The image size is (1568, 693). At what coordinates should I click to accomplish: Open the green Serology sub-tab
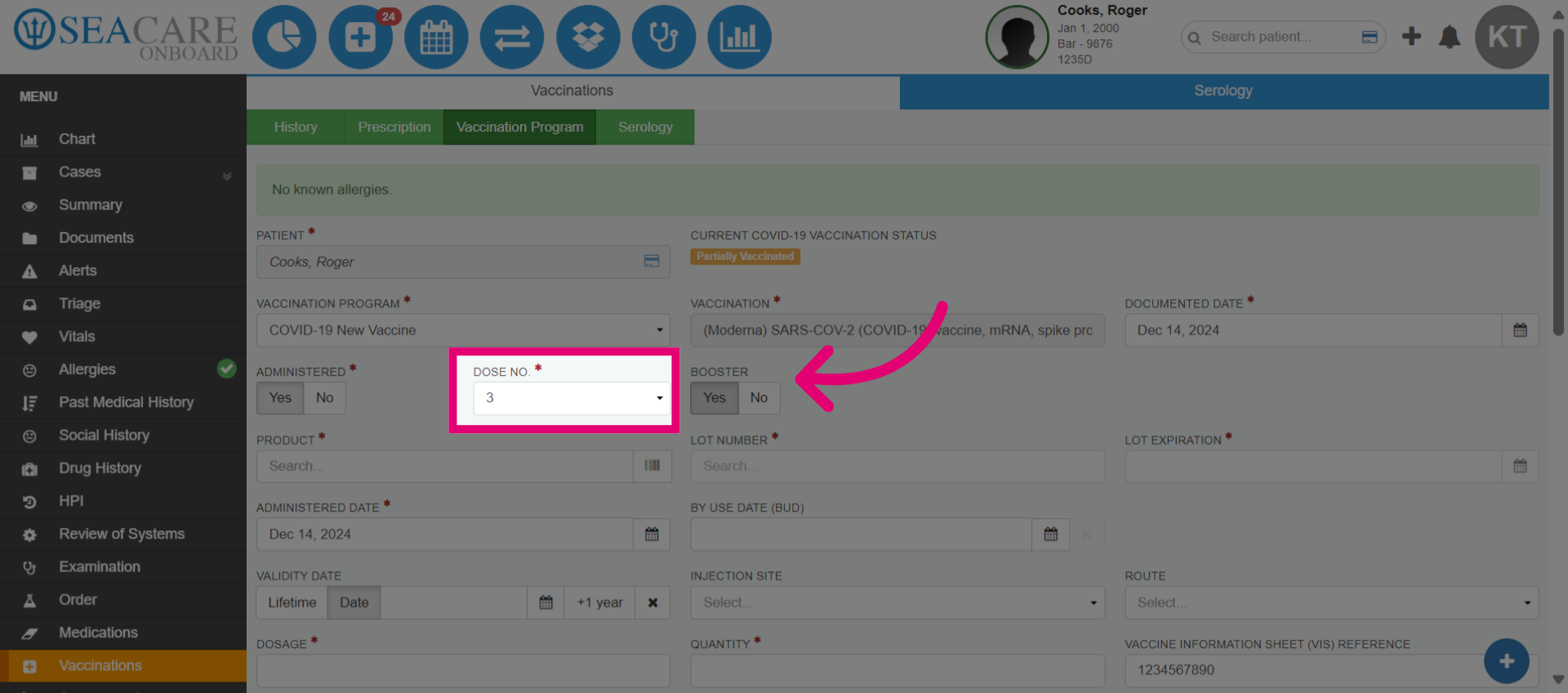click(645, 127)
